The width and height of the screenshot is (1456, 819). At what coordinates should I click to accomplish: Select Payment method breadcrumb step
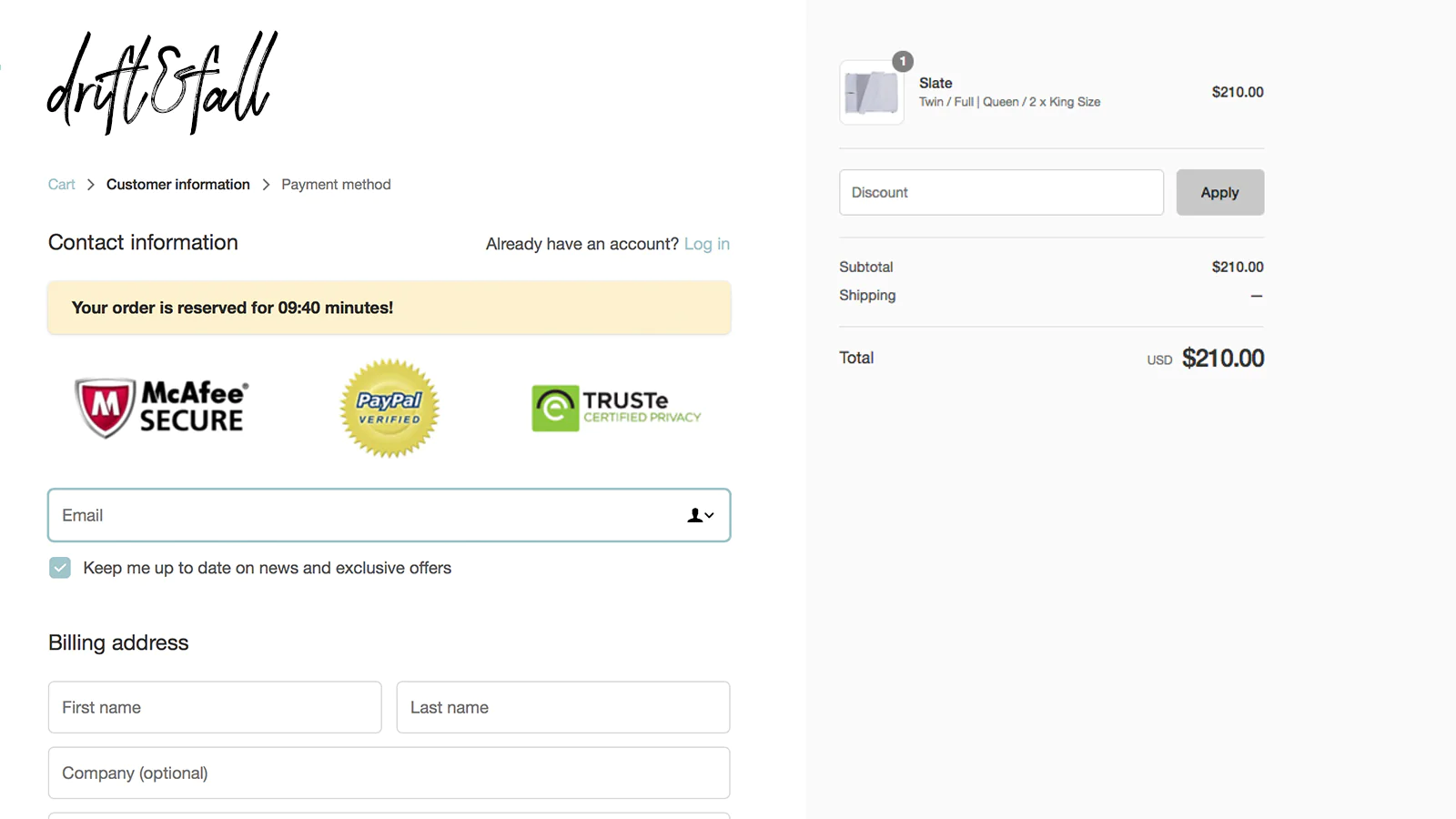click(336, 185)
